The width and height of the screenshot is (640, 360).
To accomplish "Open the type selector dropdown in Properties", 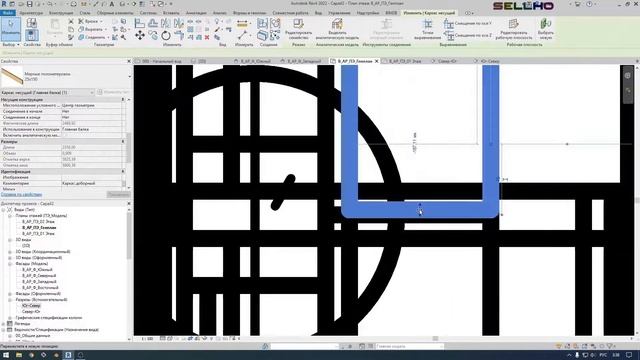I will [130, 76].
